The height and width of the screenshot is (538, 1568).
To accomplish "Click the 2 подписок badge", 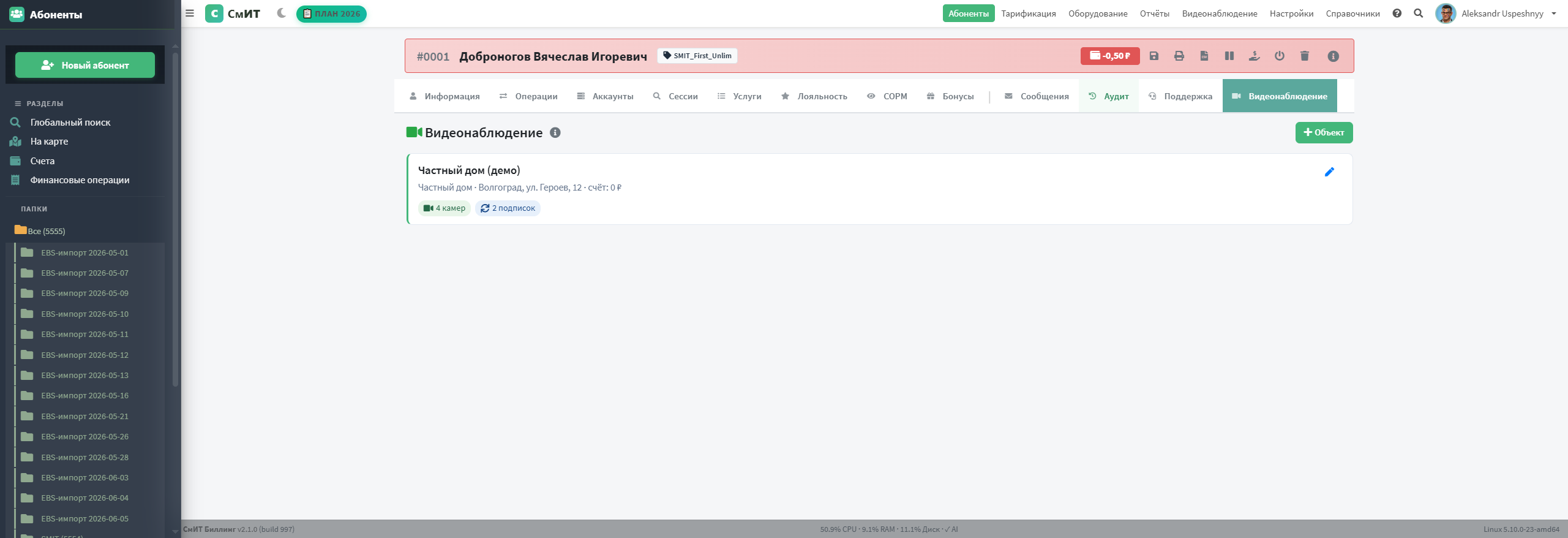I will click(508, 208).
